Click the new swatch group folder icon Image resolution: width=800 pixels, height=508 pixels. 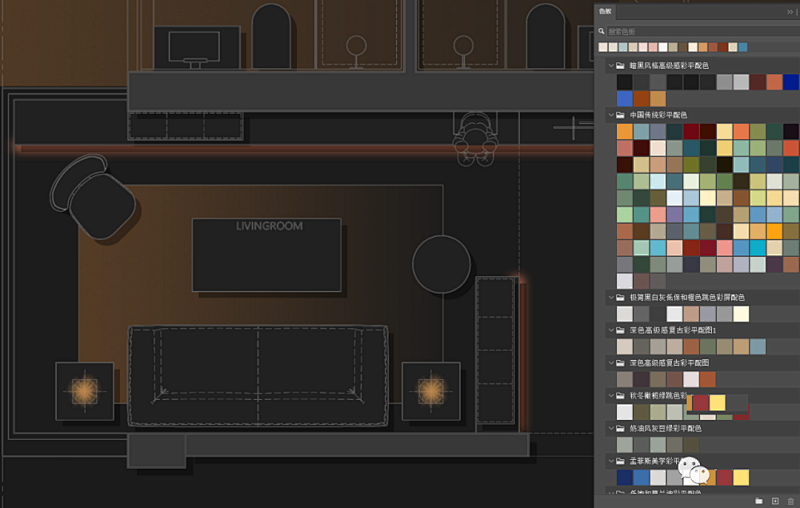pos(759,500)
